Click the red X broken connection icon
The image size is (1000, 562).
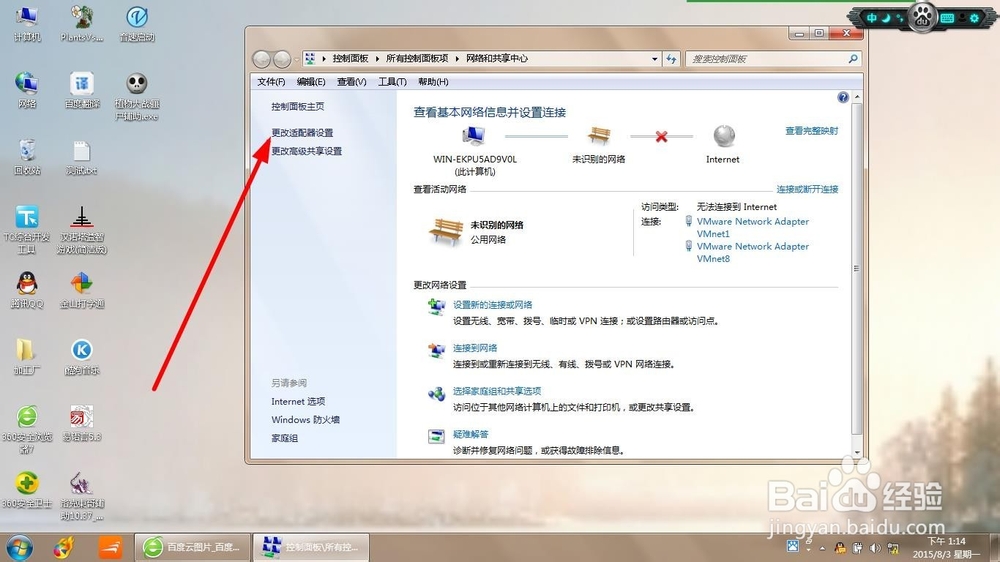(661, 137)
